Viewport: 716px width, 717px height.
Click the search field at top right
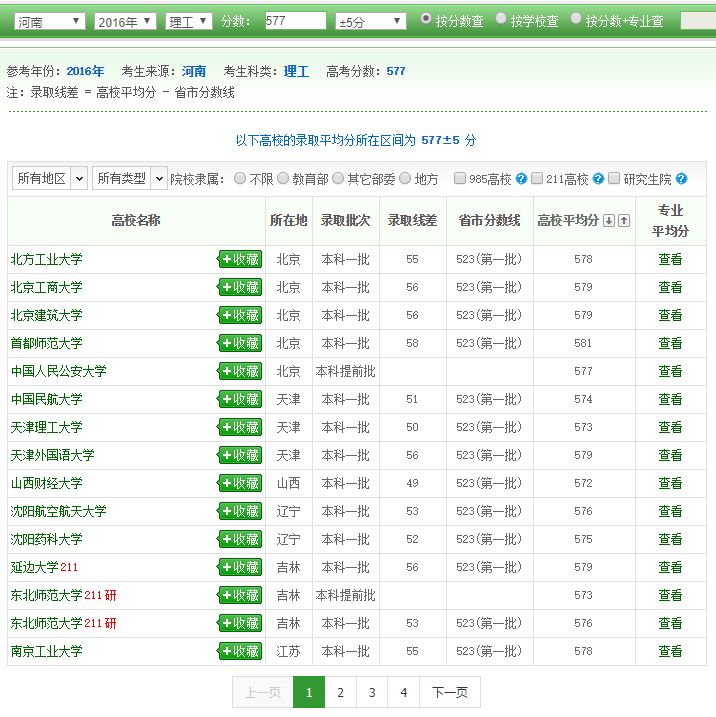point(698,21)
